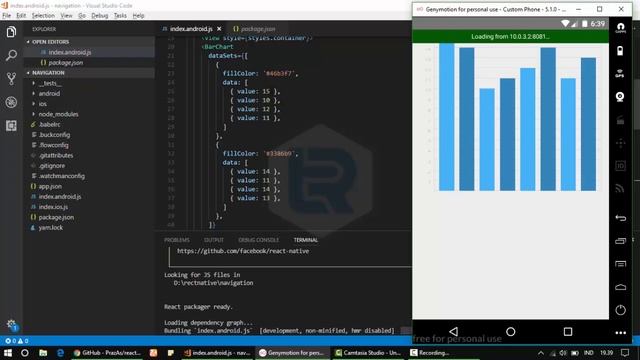The width and height of the screenshot is (640, 360).
Task: Open the View menu
Action: [x=66, y=16]
